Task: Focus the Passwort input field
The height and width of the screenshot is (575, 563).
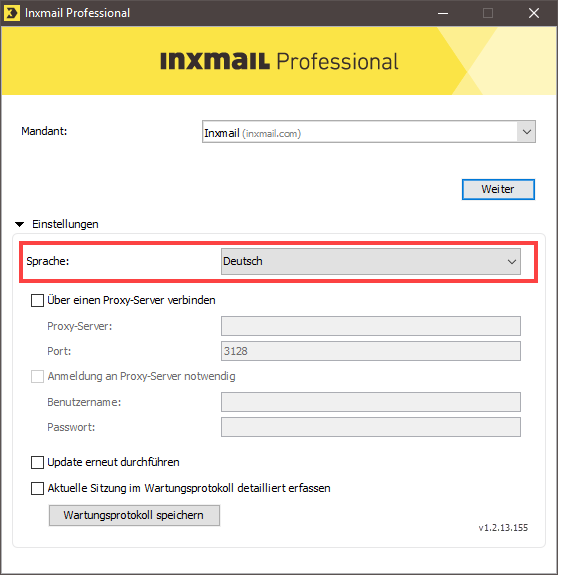Action: click(x=370, y=427)
